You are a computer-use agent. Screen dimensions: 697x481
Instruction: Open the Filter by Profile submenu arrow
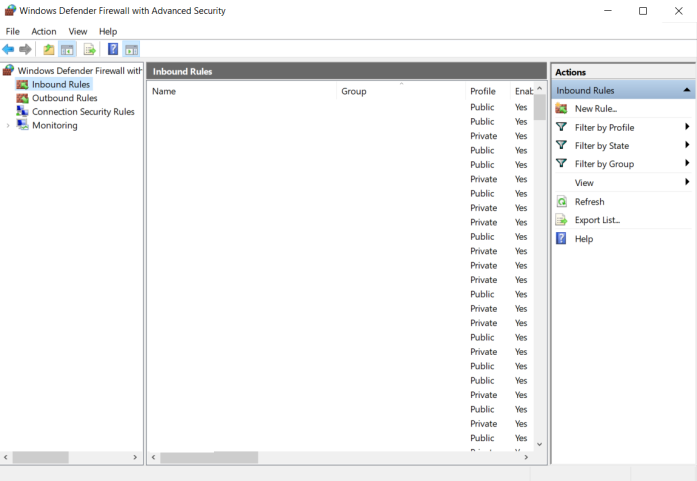click(687, 127)
